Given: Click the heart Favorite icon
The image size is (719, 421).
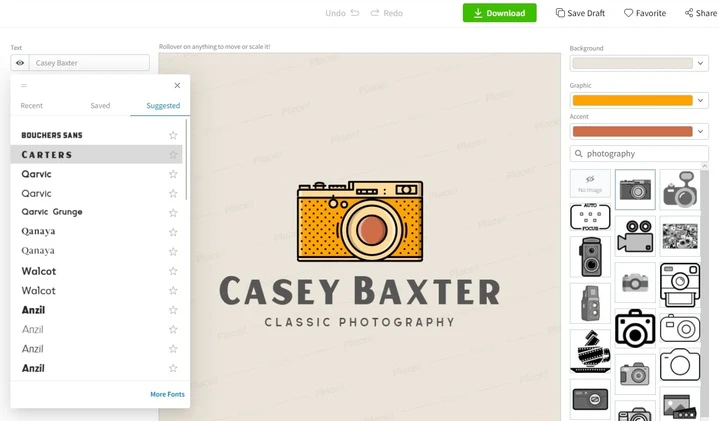Looking at the screenshot, I should coord(628,13).
